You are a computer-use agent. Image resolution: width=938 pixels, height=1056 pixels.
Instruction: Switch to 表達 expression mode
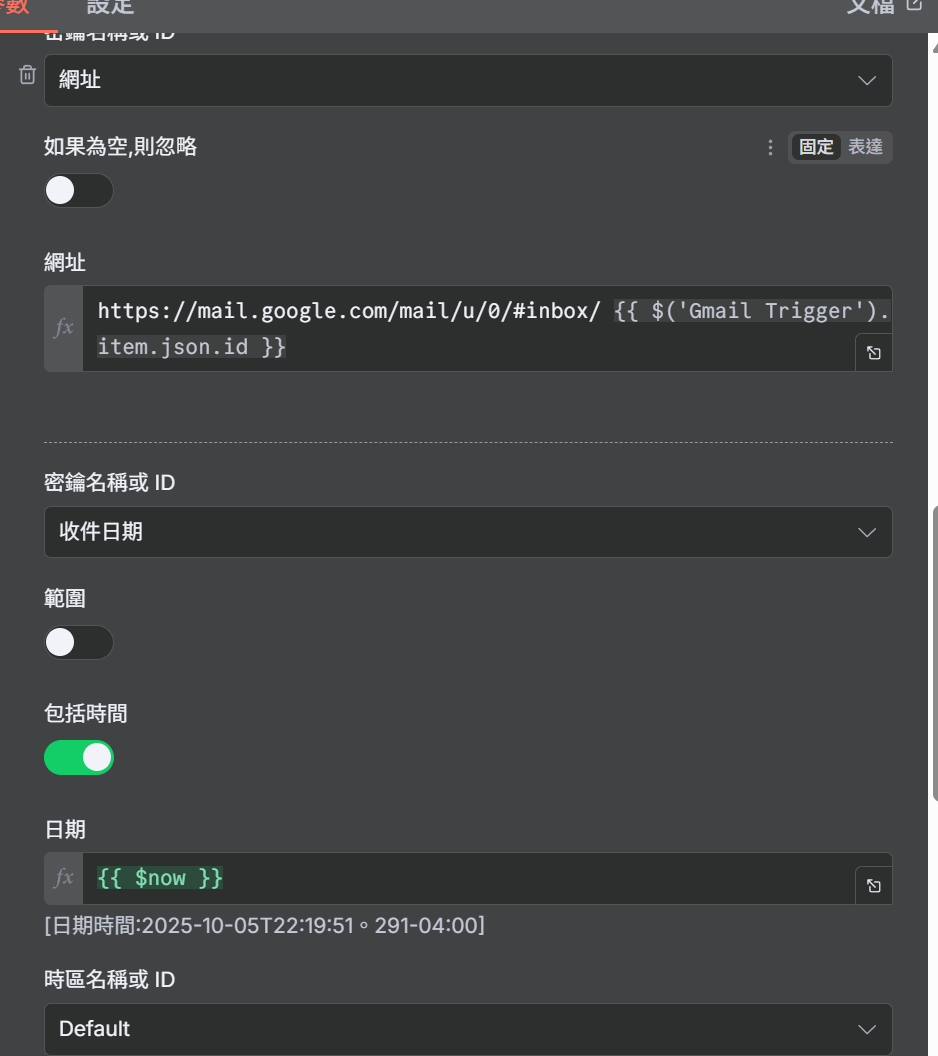(x=866, y=147)
